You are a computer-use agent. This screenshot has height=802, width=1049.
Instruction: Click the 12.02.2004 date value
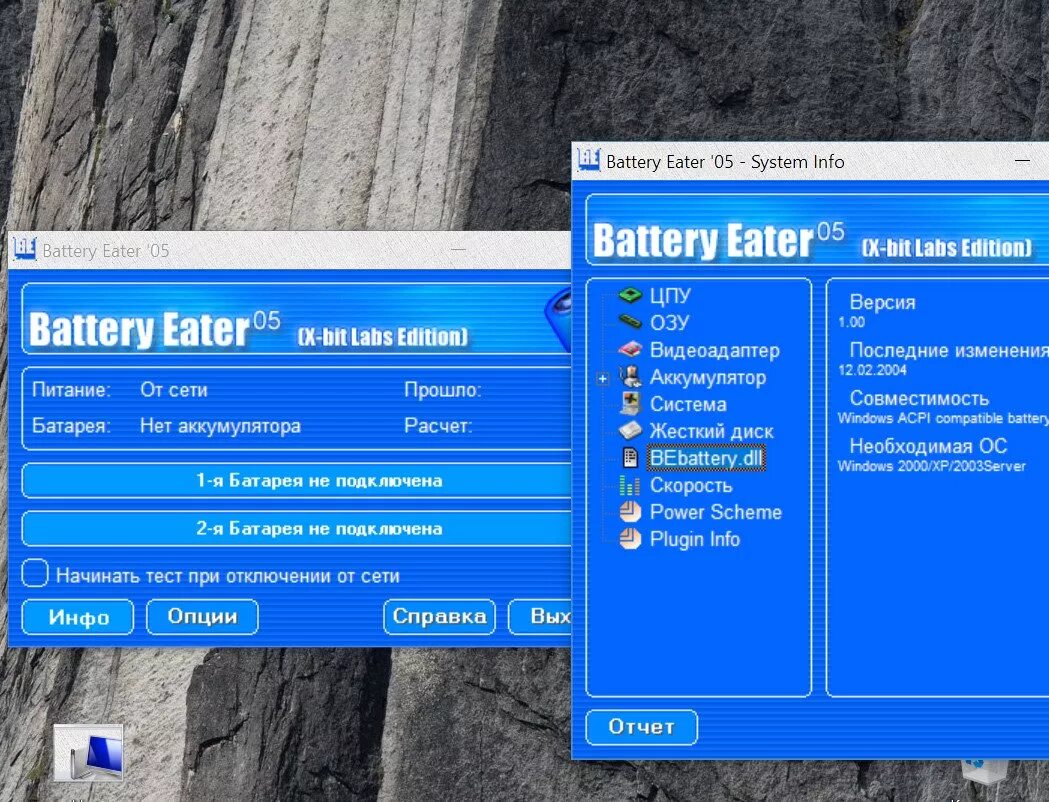tap(872, 370)
